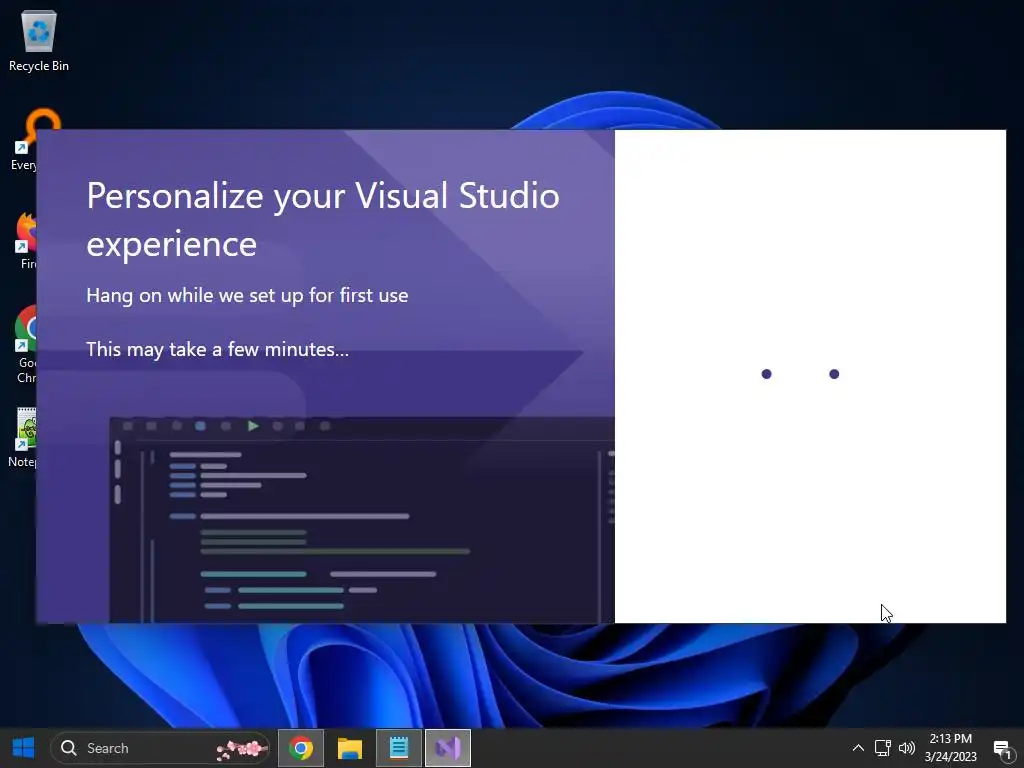The height and width of the screenshot is (768, 1024).
Task: Open File Explorer from the taskbar
Action: [350, 748]
